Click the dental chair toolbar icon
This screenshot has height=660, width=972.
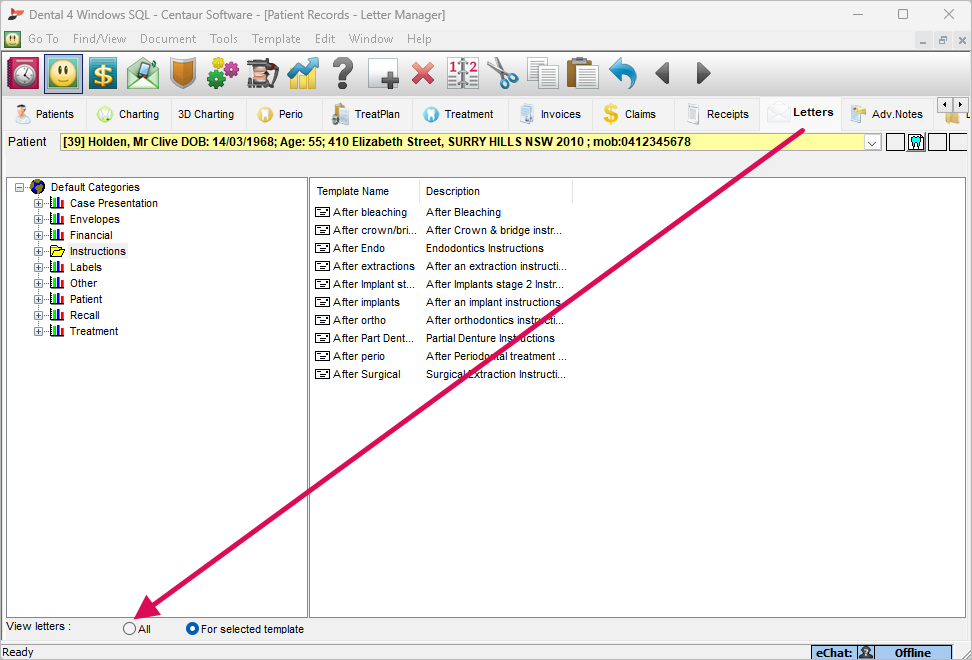(x=262, y=74)
